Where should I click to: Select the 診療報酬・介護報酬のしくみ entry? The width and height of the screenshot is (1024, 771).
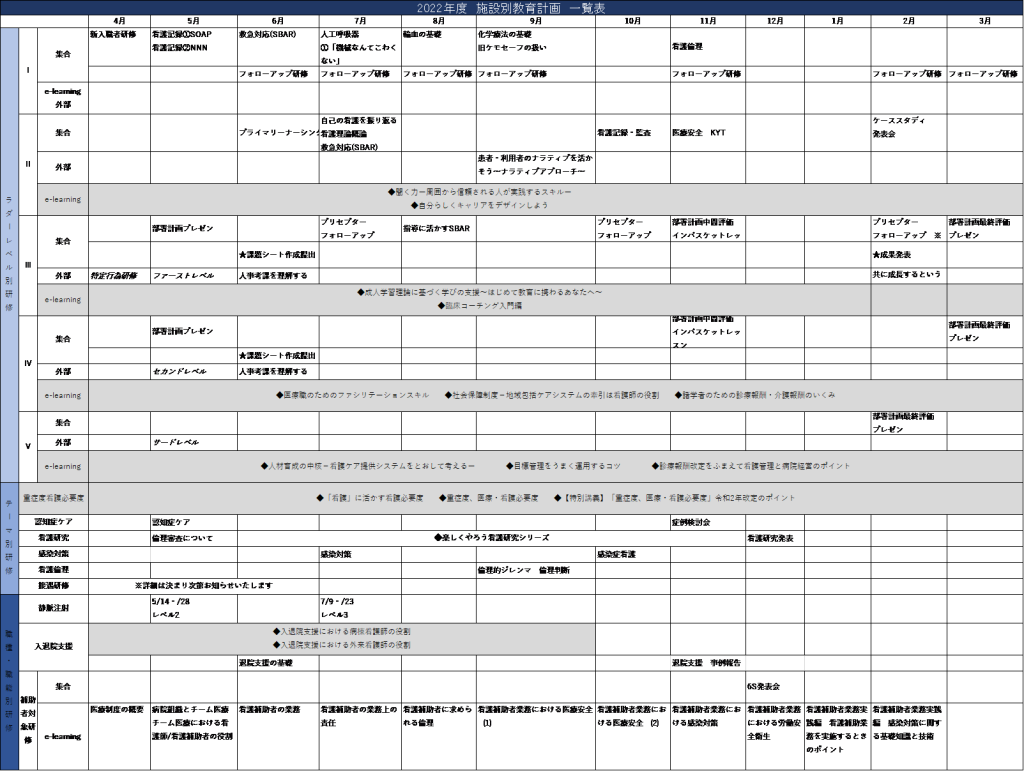pyautogui.click(x=755, y=395)
